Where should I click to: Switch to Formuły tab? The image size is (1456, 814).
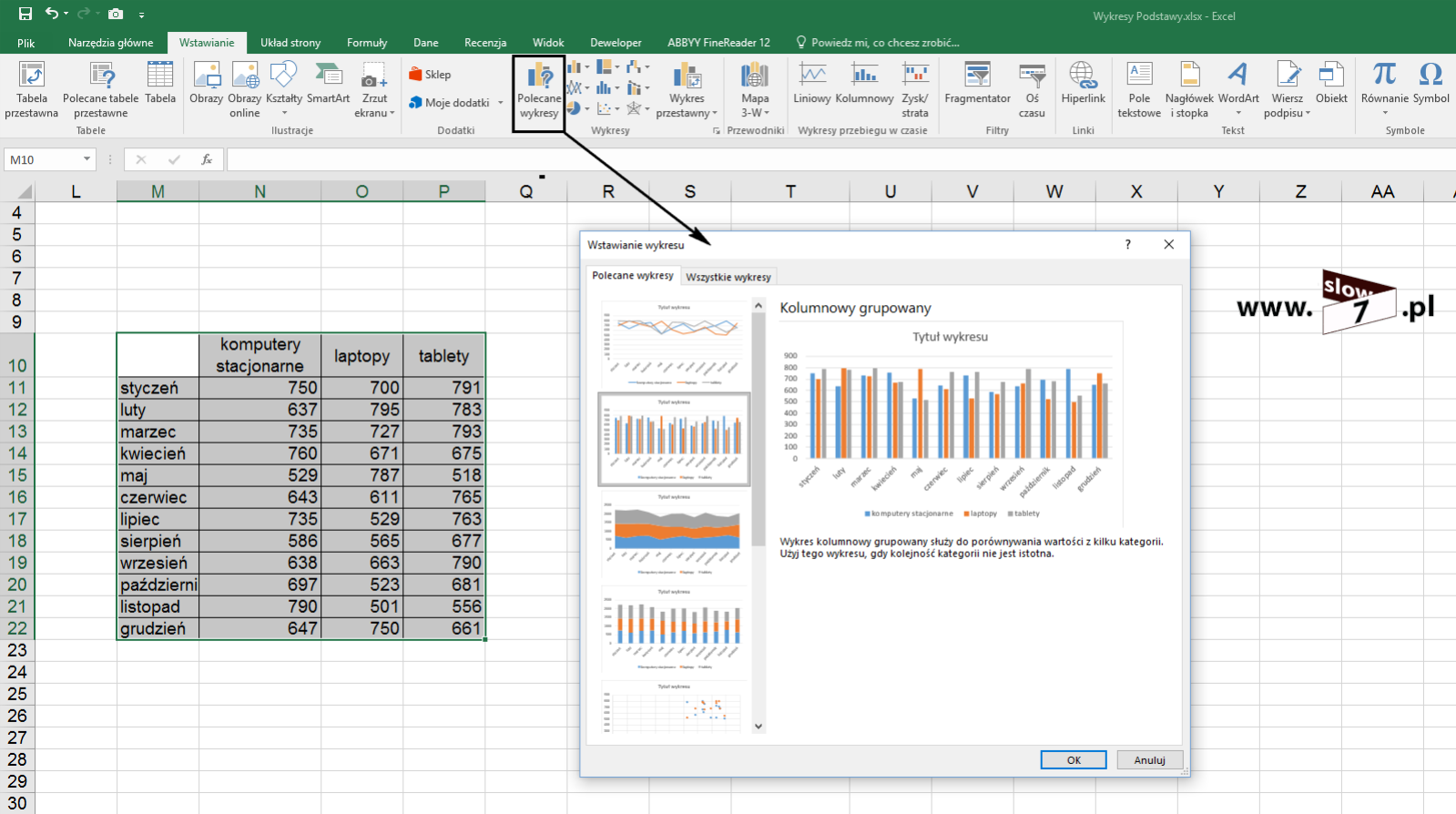point(367,43)
